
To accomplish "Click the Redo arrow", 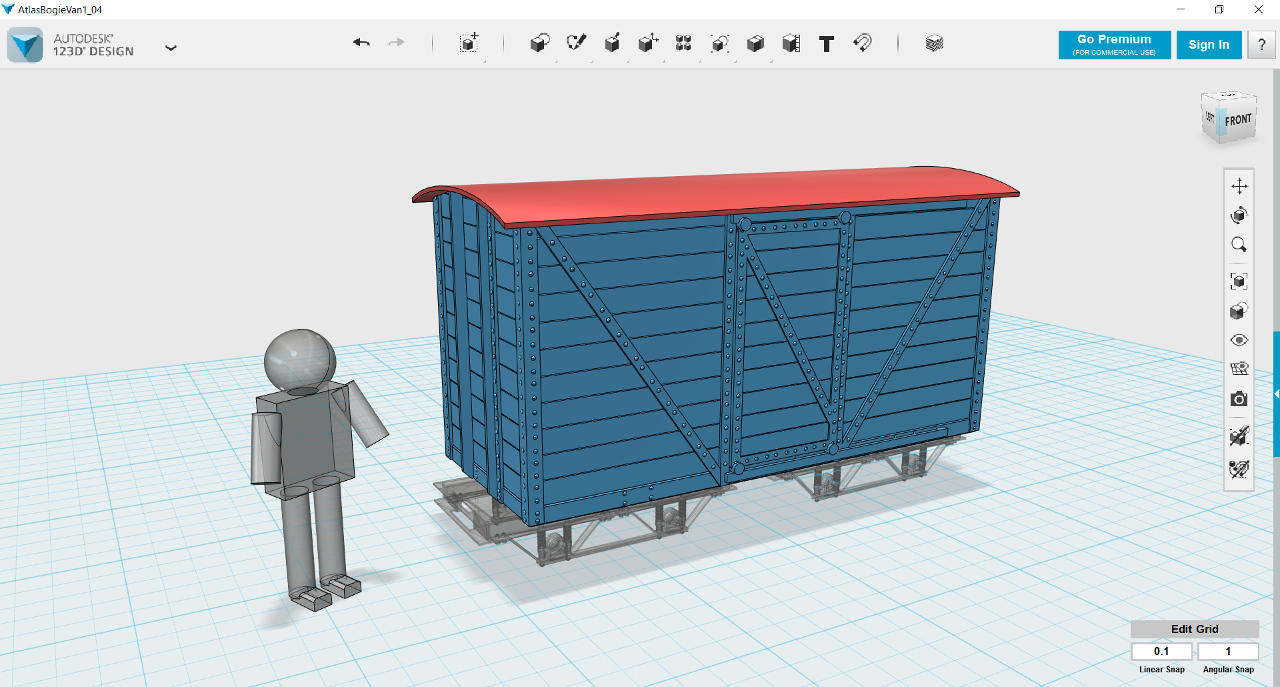I will 396,43.
